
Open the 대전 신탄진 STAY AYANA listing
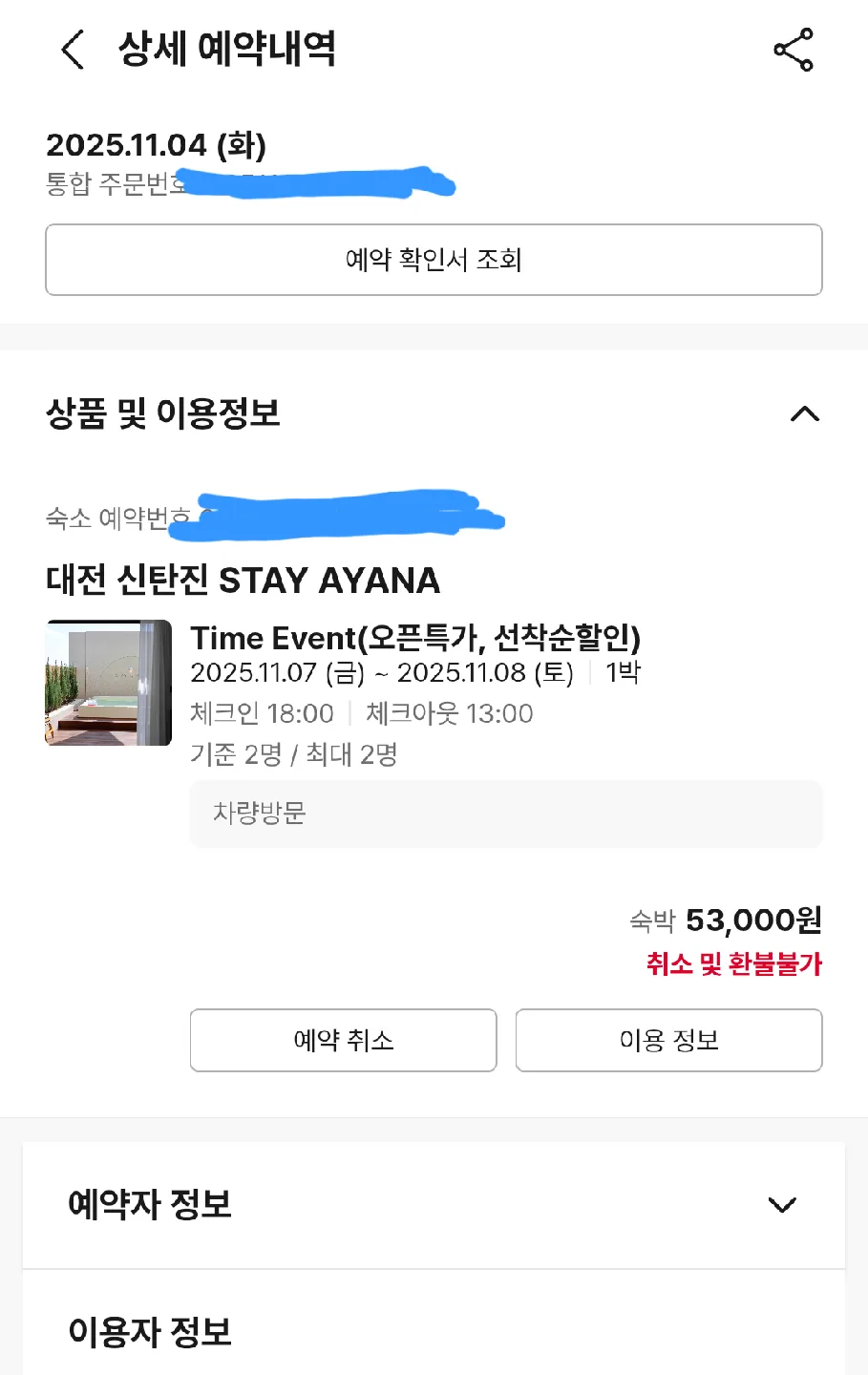point(243,581)
